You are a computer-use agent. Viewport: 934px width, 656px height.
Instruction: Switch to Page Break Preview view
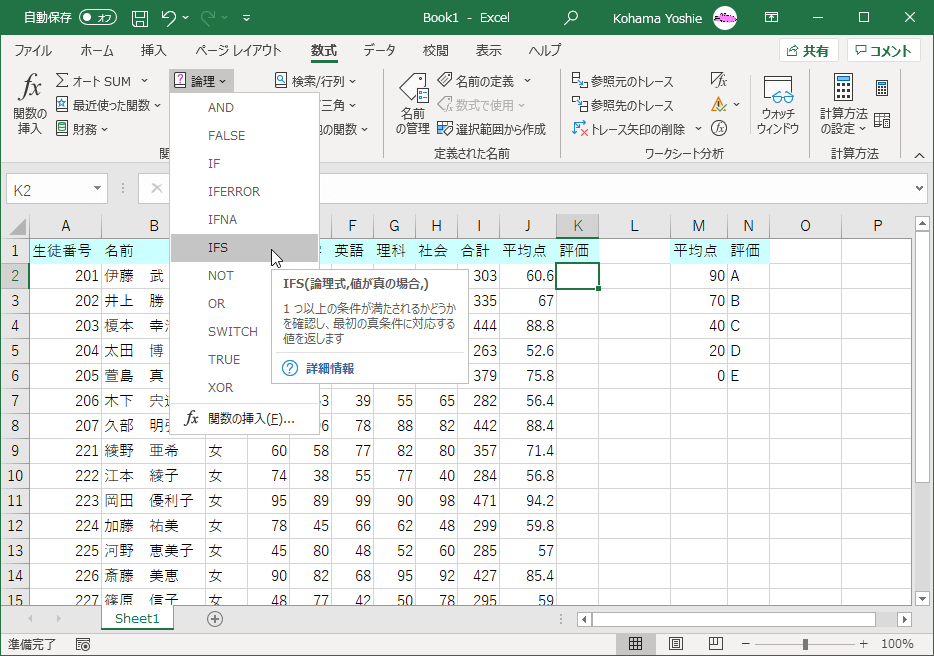pos(715,644)
